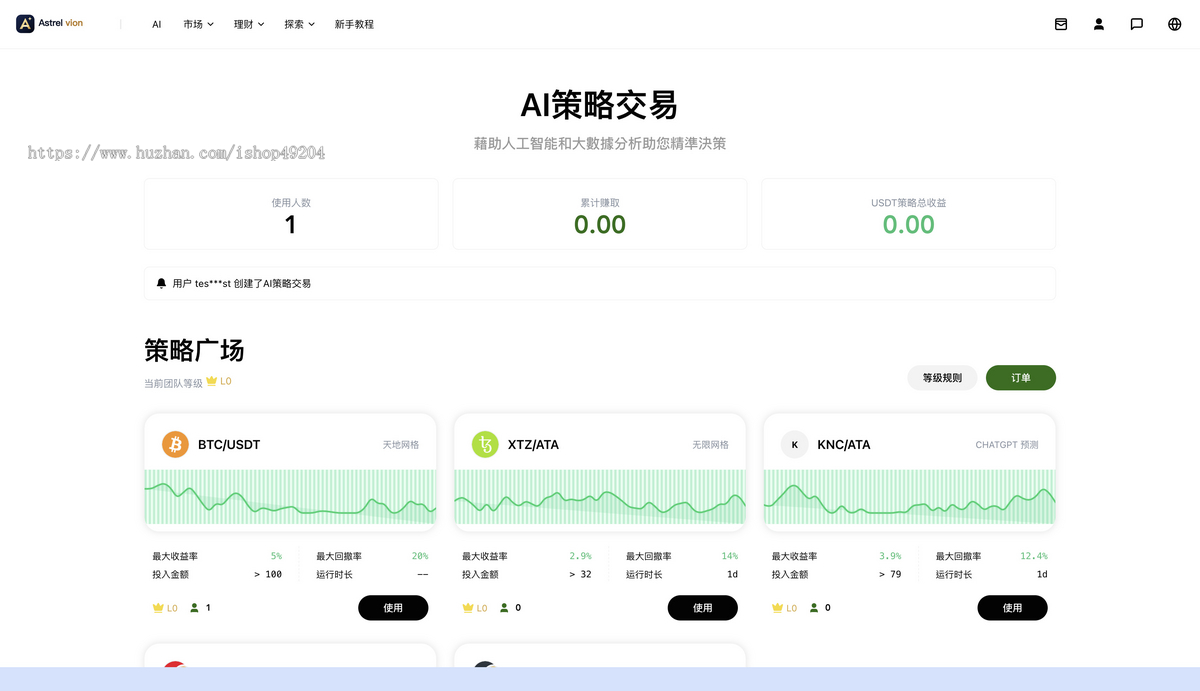Open the user profile icon
Screen dimensions: 1200x691
coord(1099,24)
